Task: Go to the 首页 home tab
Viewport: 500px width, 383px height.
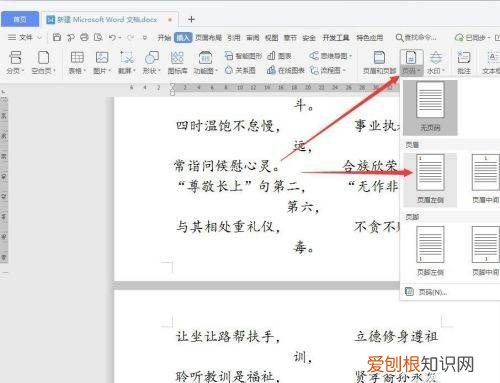Action: click(x=20, y=19)
